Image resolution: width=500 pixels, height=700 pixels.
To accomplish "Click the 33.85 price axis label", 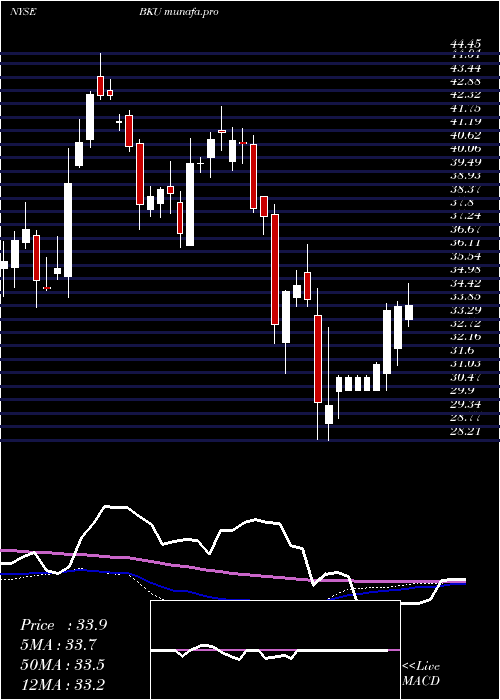I will coord(466,296).
